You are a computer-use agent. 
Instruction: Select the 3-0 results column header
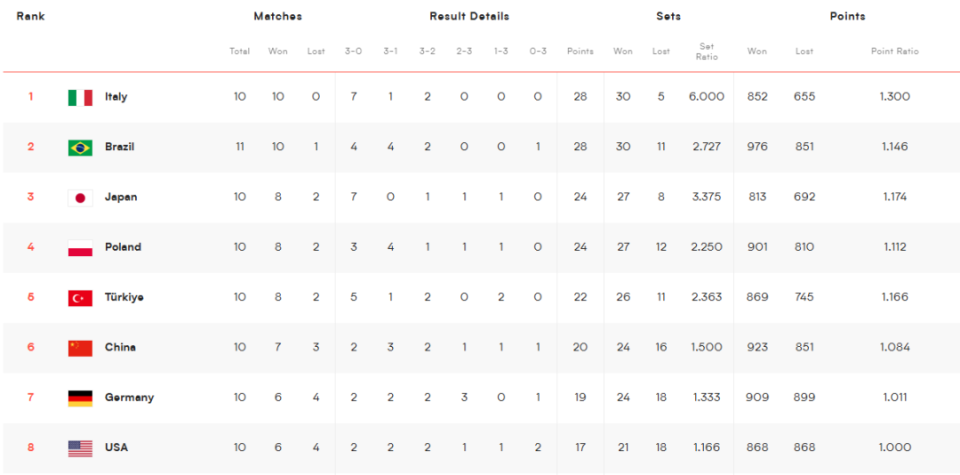(x=353, y=51)
